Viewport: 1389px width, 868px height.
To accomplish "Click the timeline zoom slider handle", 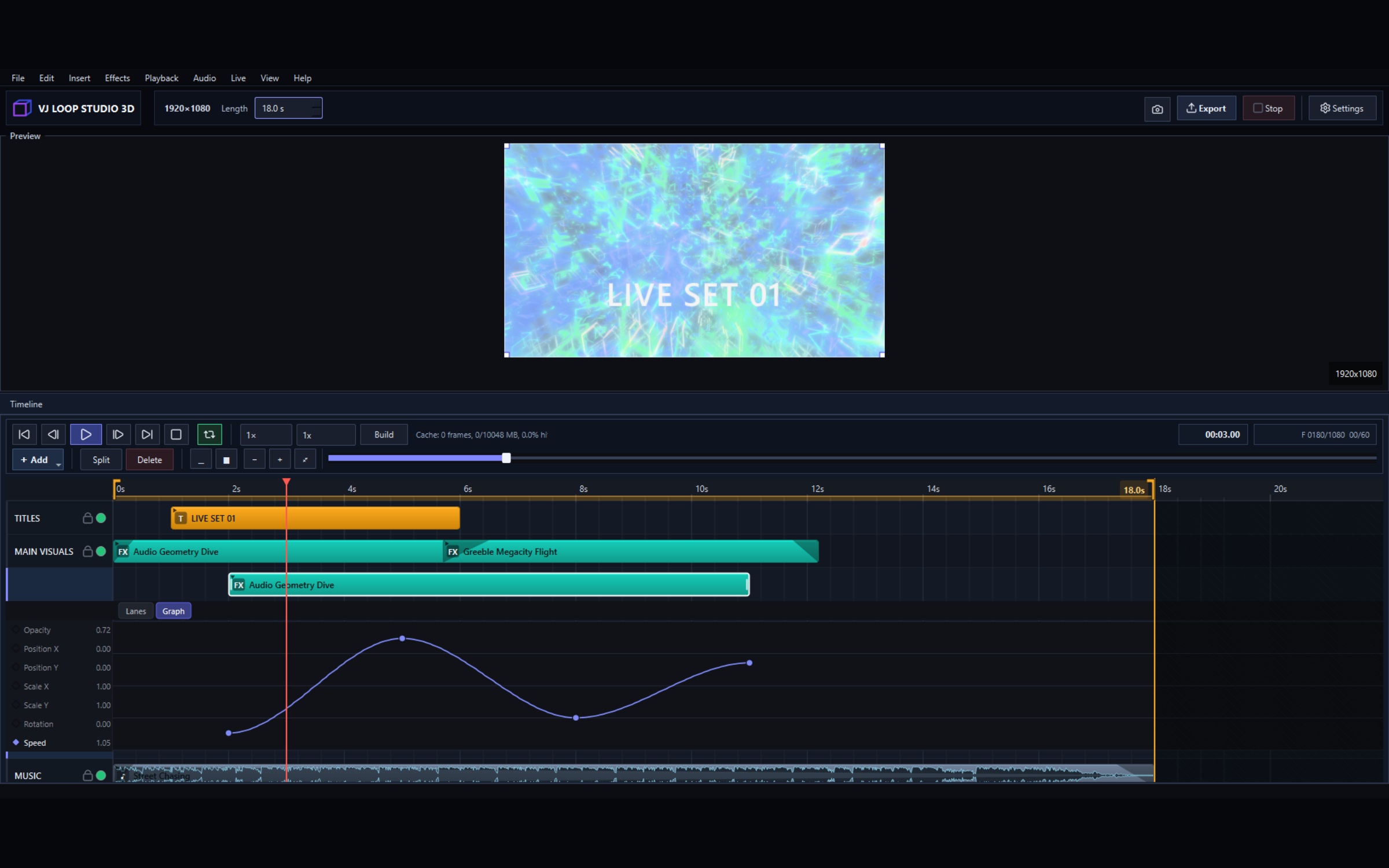I will click(506, 458).
